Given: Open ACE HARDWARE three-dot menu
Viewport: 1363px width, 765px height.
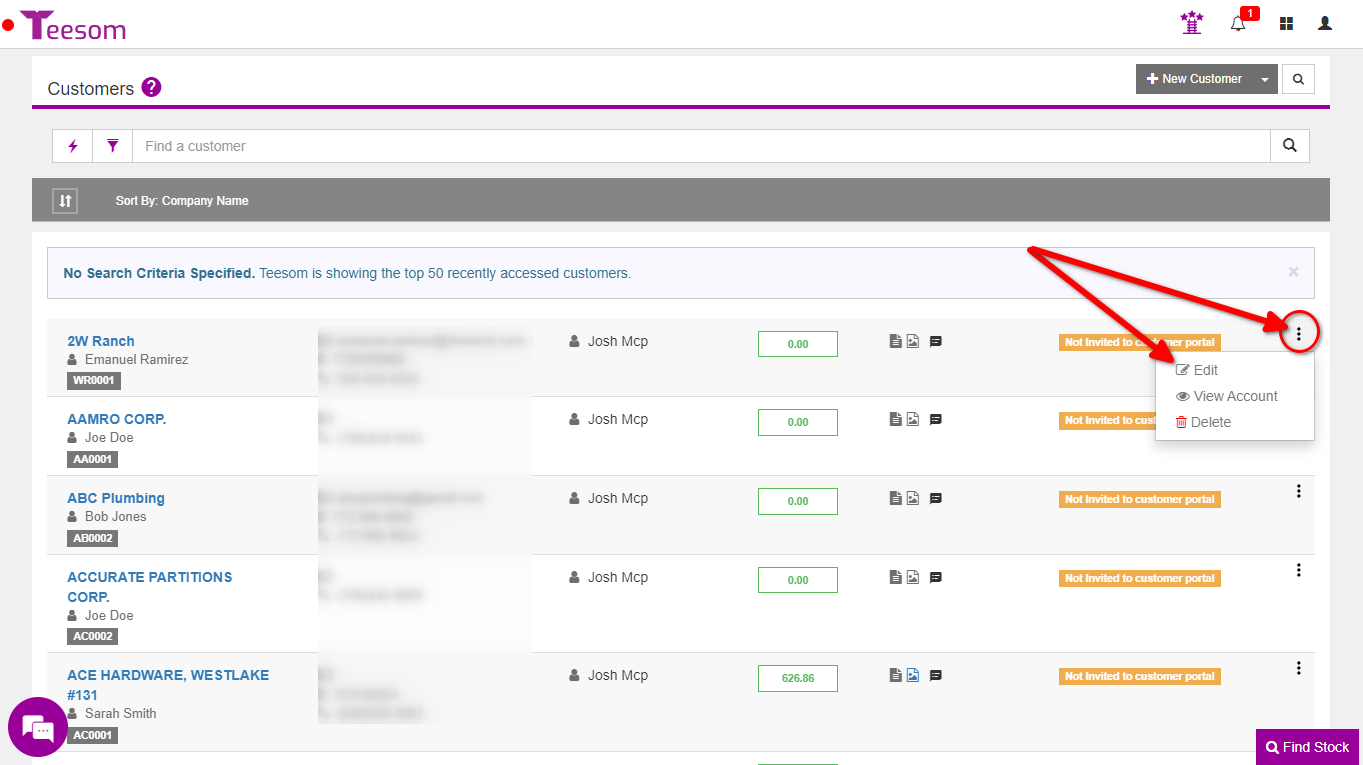Looking at the screenshot, I should pos(1299,668).
